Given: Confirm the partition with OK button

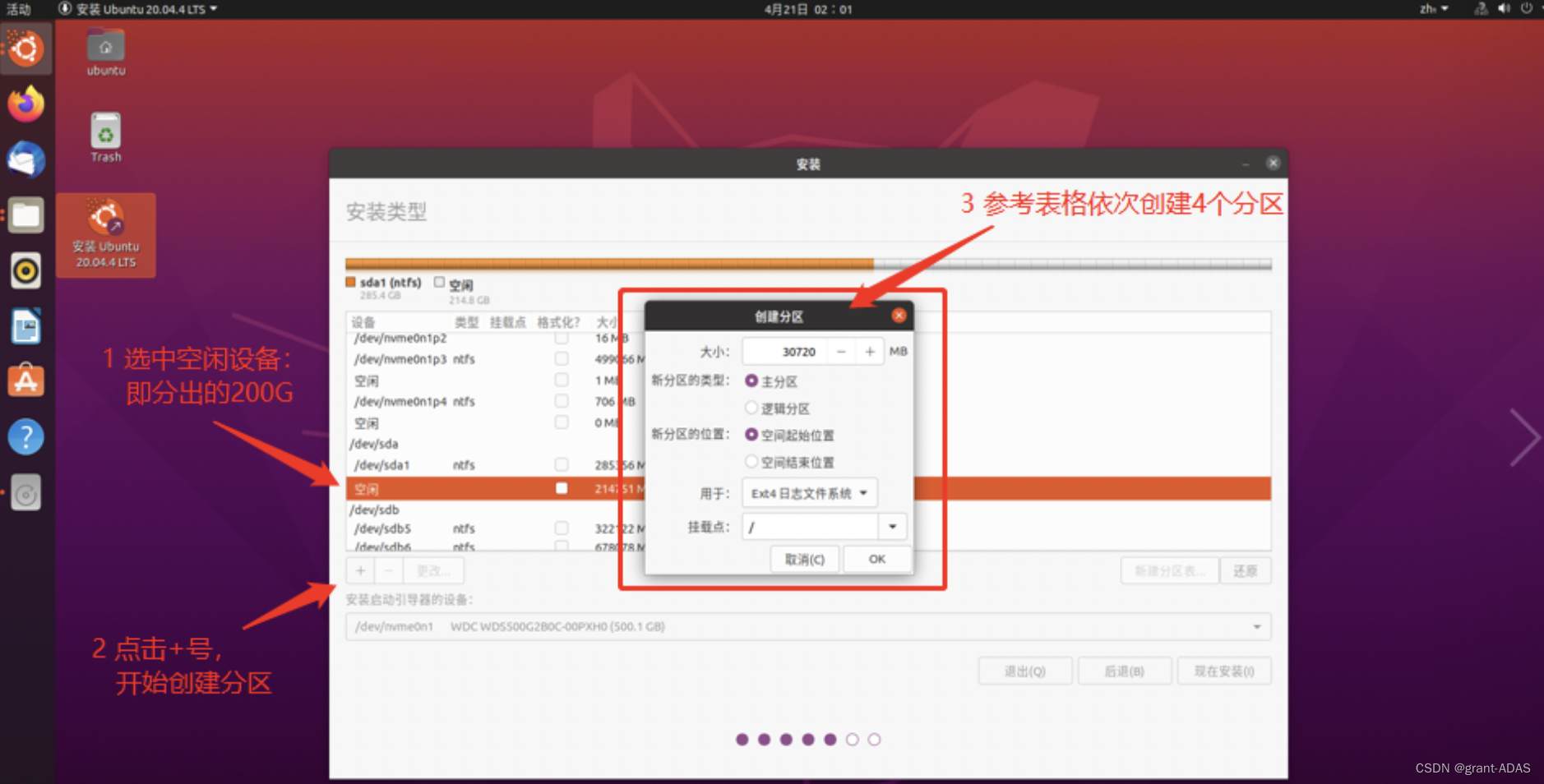Looking at the screenshot, I should tap(877, 559).
